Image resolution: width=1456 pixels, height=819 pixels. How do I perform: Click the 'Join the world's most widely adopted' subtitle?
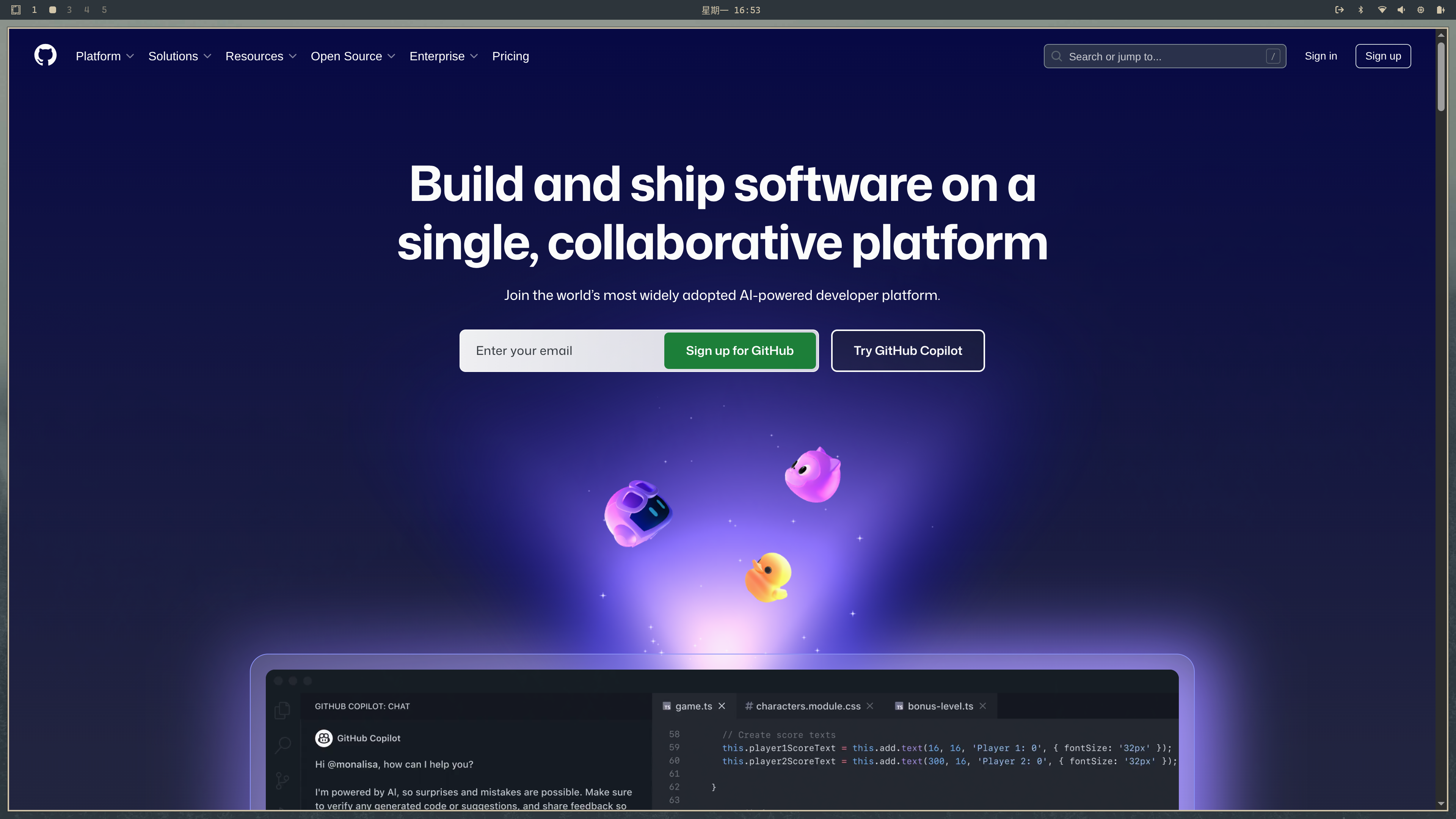click(722, 295)
